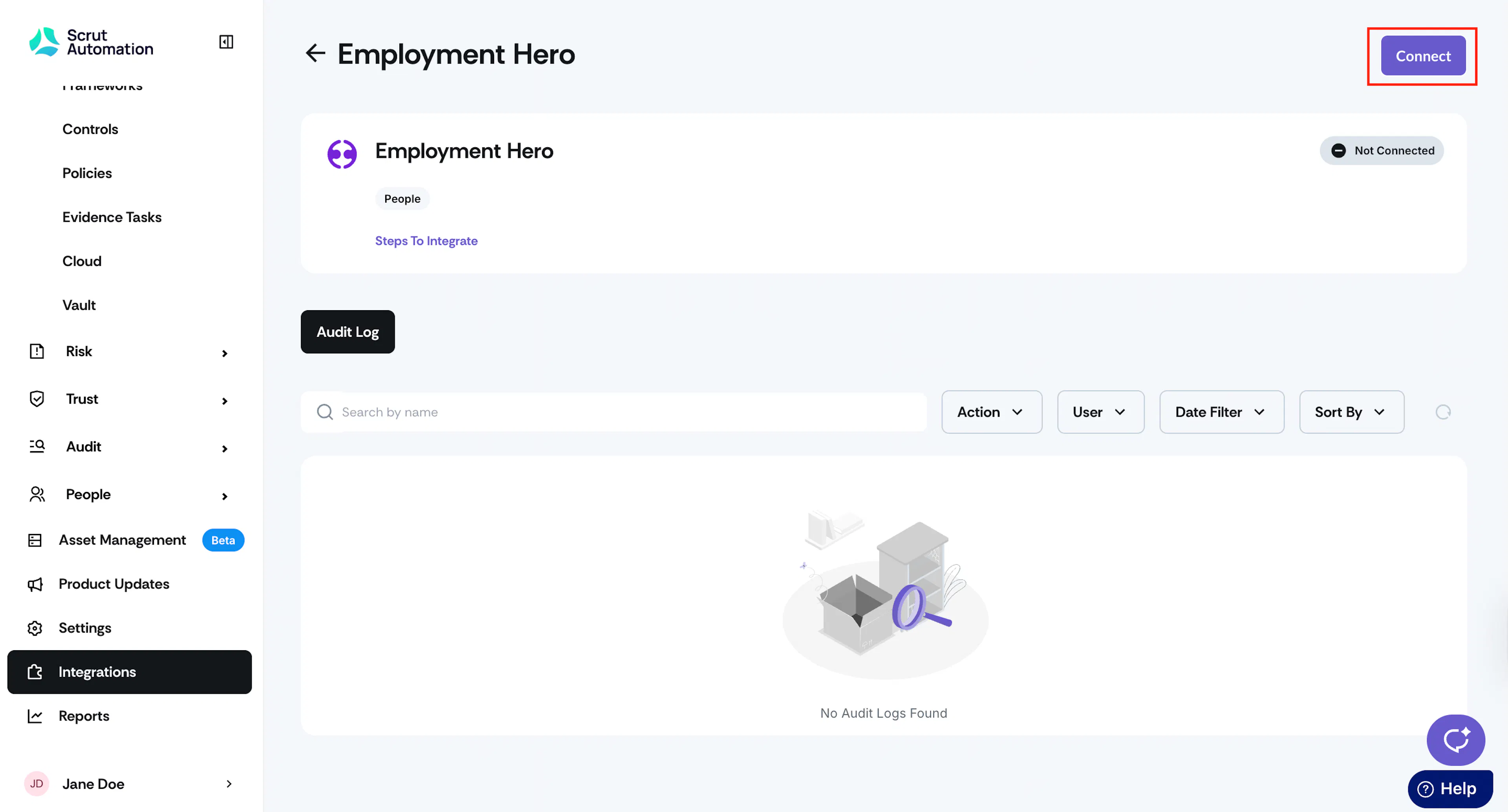This screenshot has height=812, width=1508.
Task: Expand the People sidebar section
Action: click(129, 495)
